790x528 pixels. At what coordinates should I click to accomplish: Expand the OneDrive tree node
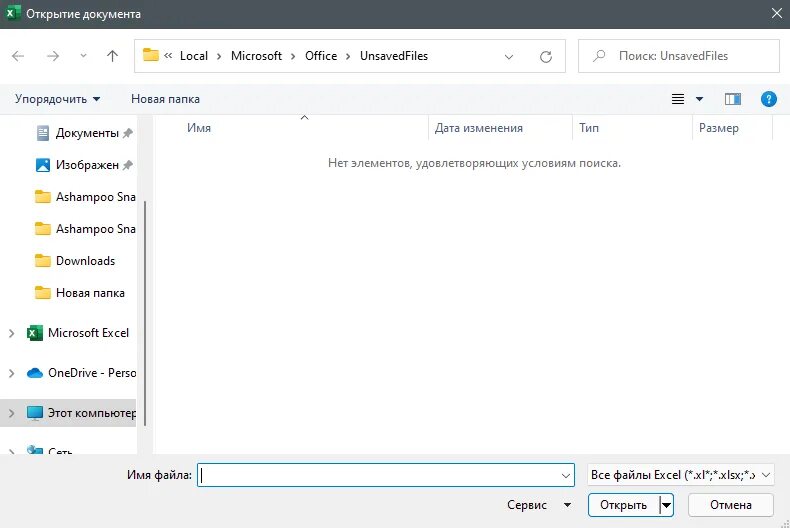point(12,373)
